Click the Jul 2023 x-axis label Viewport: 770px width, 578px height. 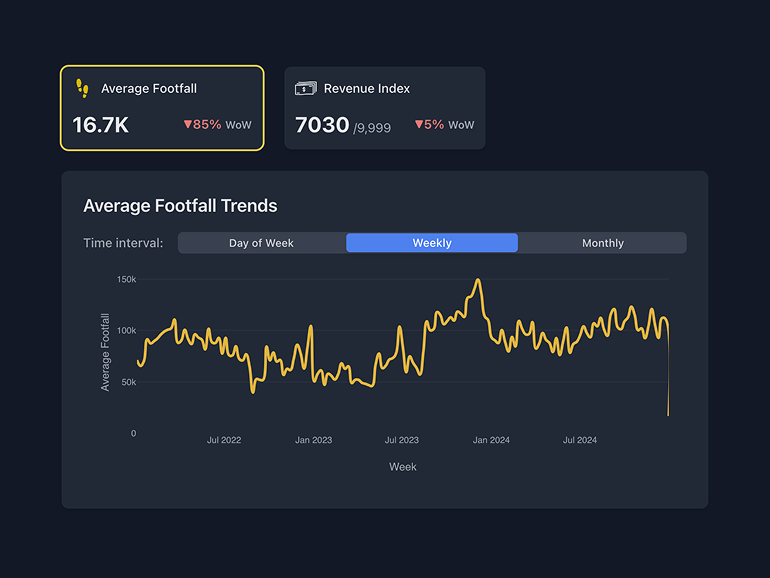point(402,440)
